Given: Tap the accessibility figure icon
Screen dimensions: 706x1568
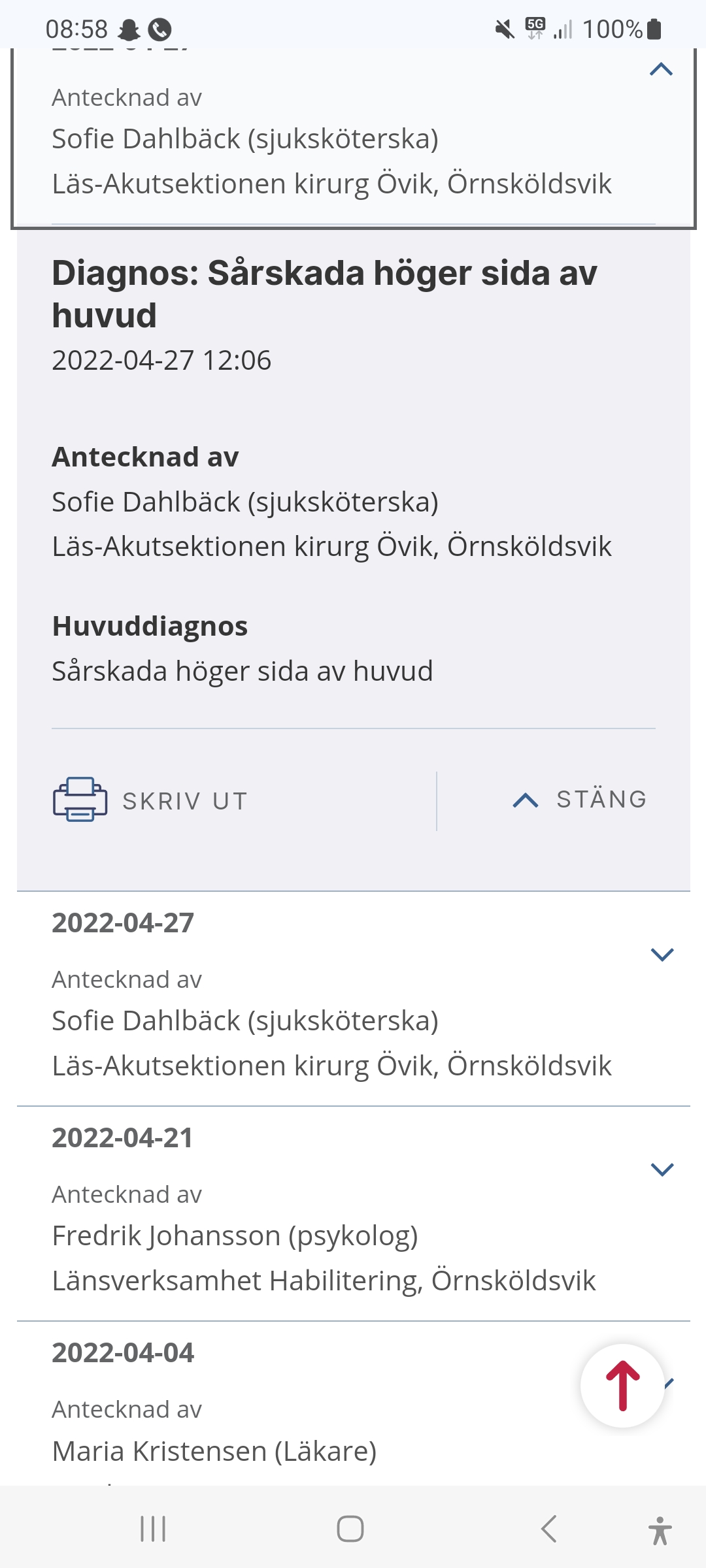Looking at the screenshot, I should (660, 1530).
